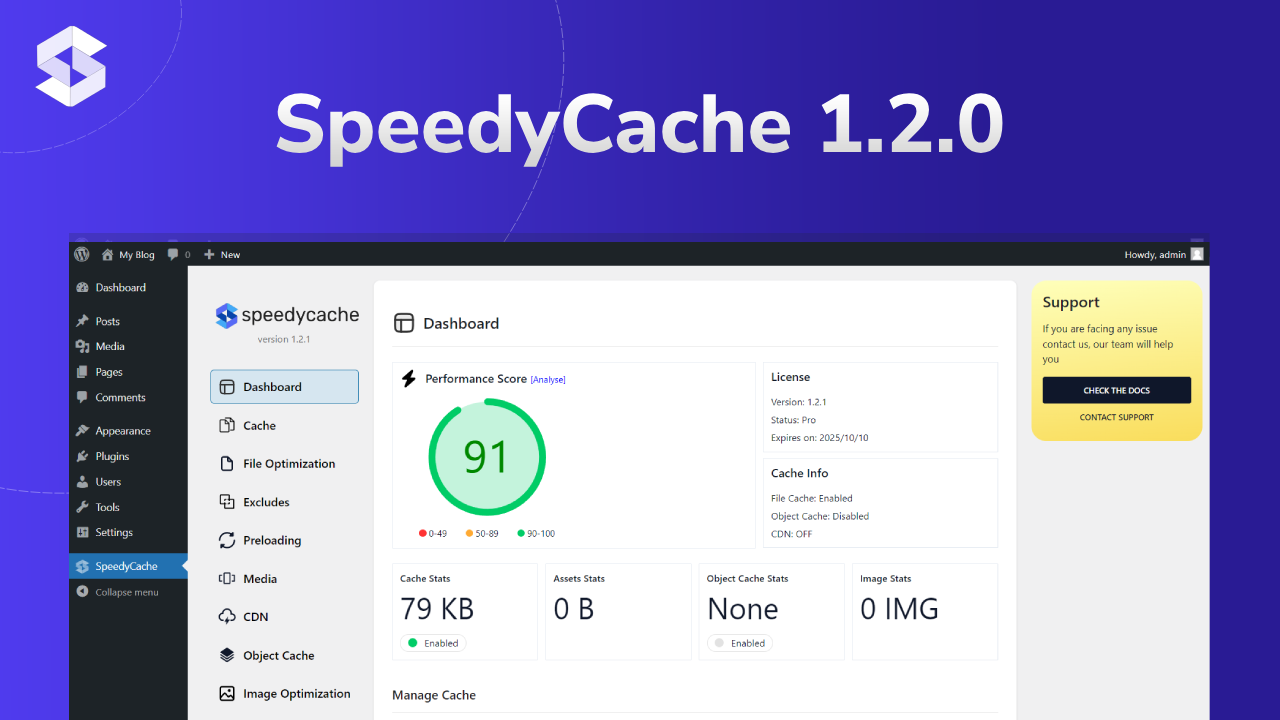The height and width of the screenshot is (720, 1280).
Task: Click the Image Optimization picture icon
Action: pyautogui.click(x=227, y=694)
